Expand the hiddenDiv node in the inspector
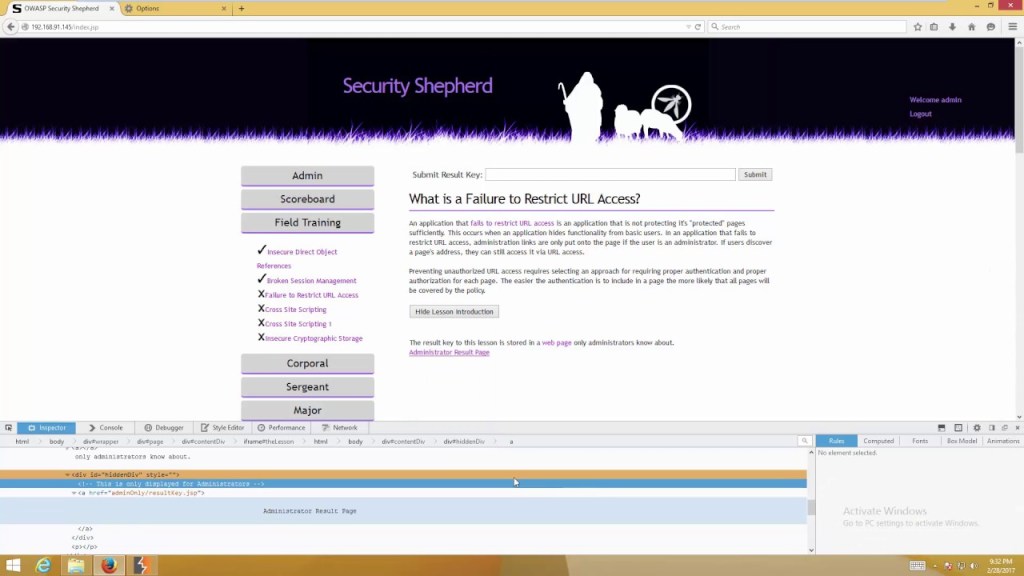This screenshot has height=576, width=1024. 68,475
